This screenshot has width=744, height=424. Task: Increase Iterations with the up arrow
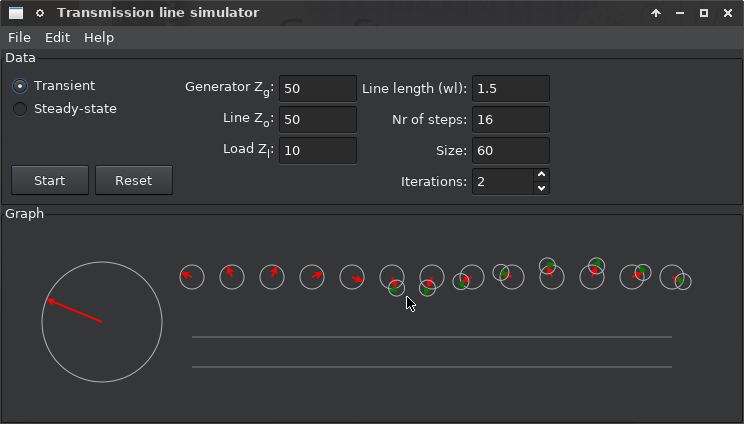click(541, 175)
